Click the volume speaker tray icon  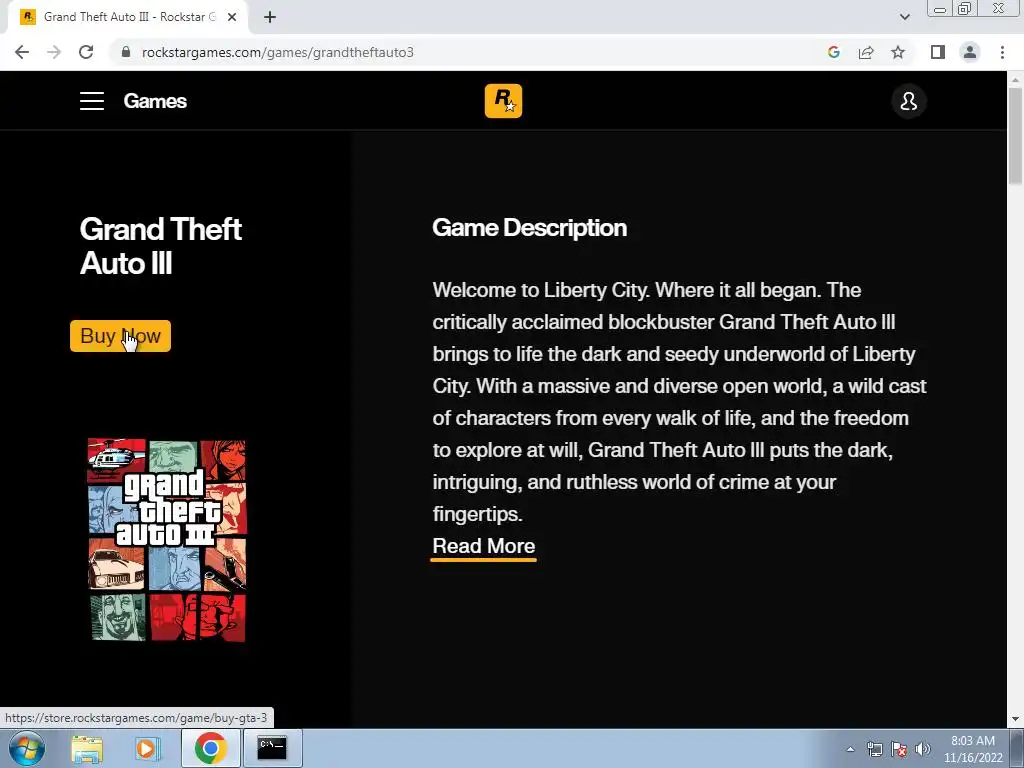click(923, 749)
